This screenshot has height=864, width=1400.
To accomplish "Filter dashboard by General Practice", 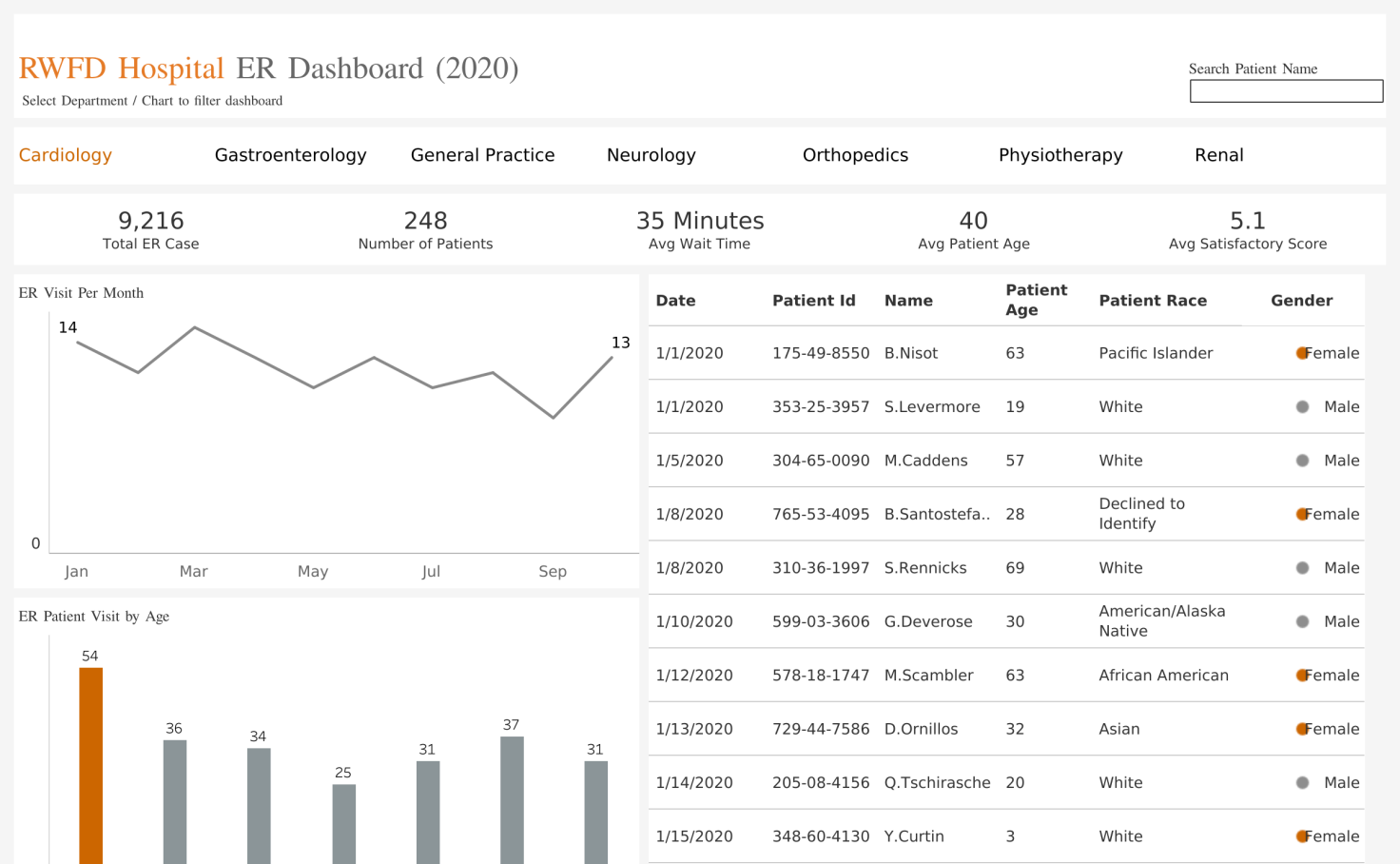I will (482, 155).
